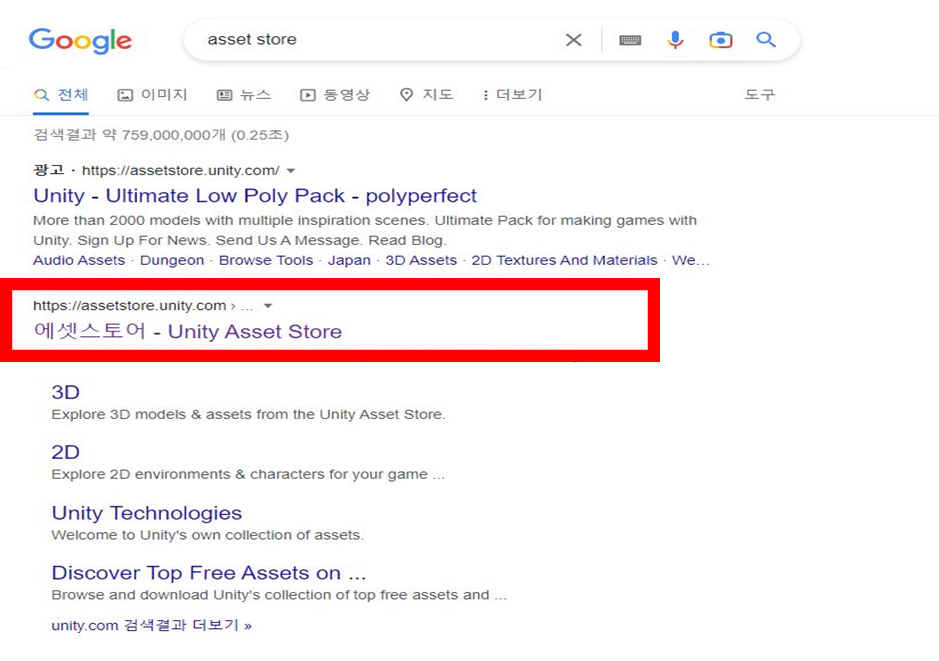The width and height of the screenshot is (939, 661).
Task: Expand the assetstore.unity.com result dropdown arrow
Action: [268, 306]
